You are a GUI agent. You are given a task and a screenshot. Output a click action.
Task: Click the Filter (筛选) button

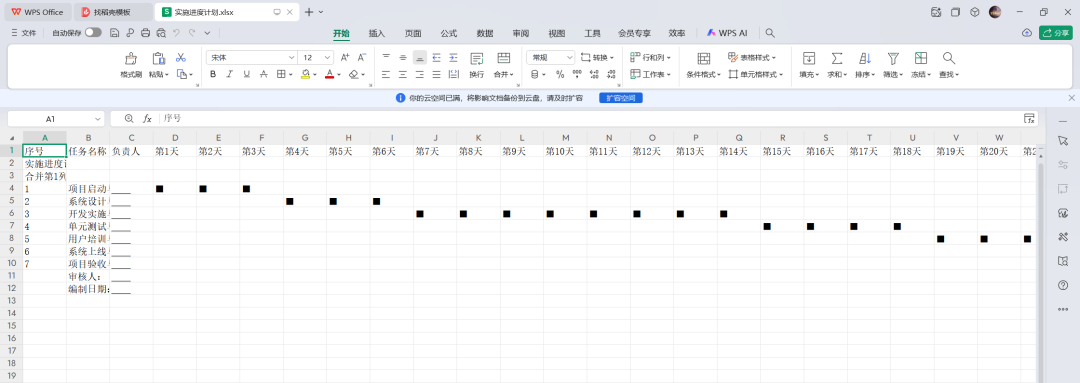point(893,65)
